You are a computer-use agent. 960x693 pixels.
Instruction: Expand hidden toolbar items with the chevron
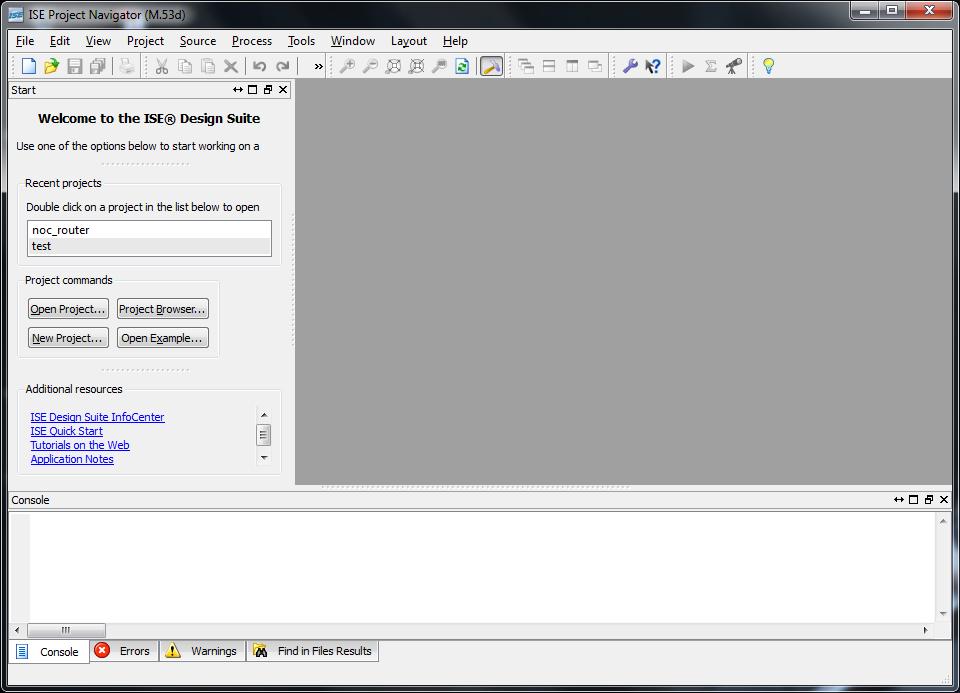coord(318,66)
